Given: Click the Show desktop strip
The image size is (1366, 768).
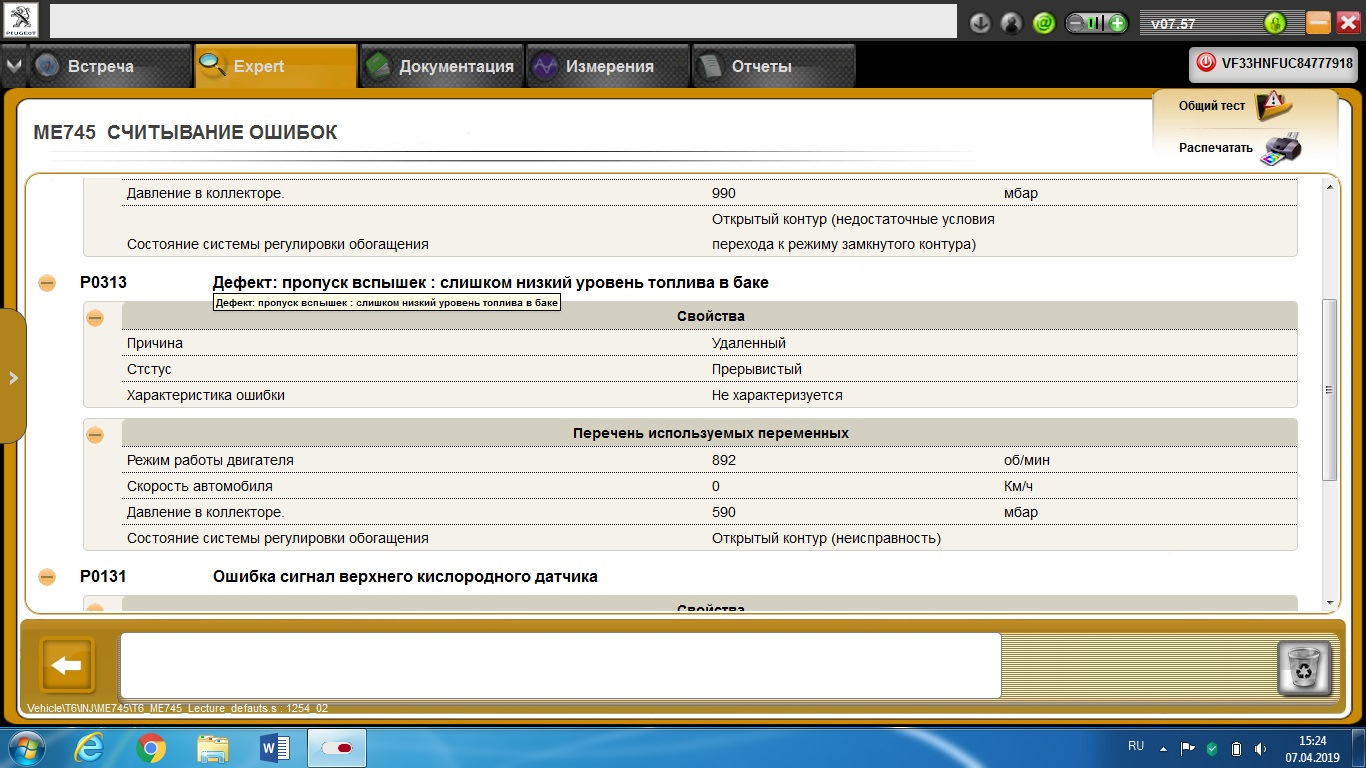Looking at the screenshot, I should pos(1358,748).
